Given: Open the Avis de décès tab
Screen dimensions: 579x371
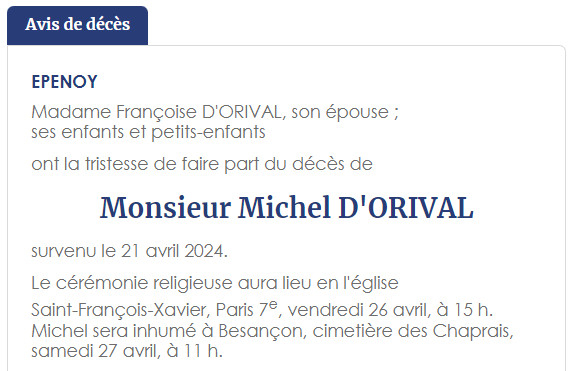Looking at the screenshot, I should [78, 25].
